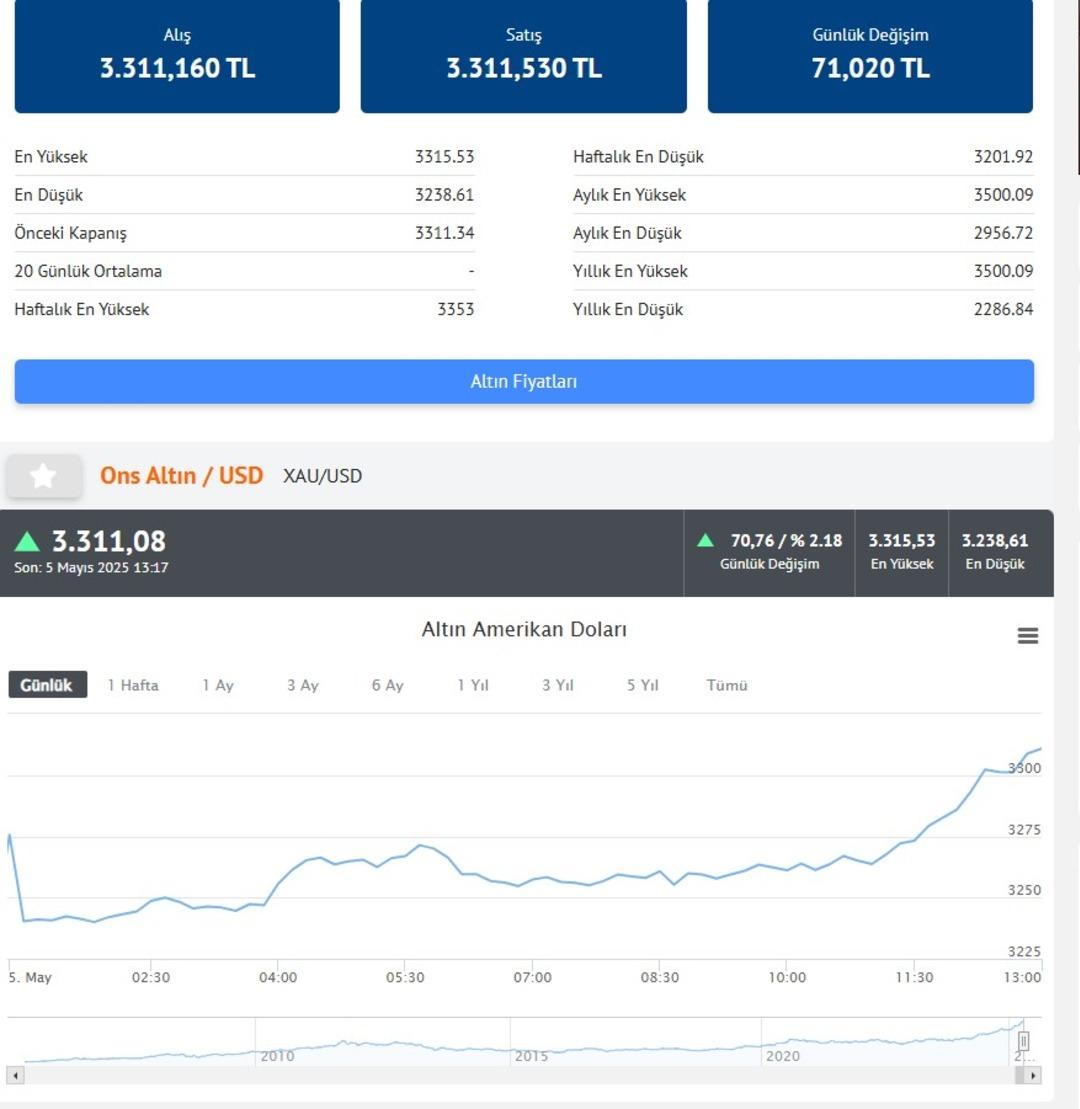Click the 2010 marker in navigator
Screen dimensions: 1080x1109
[277, 1056]
